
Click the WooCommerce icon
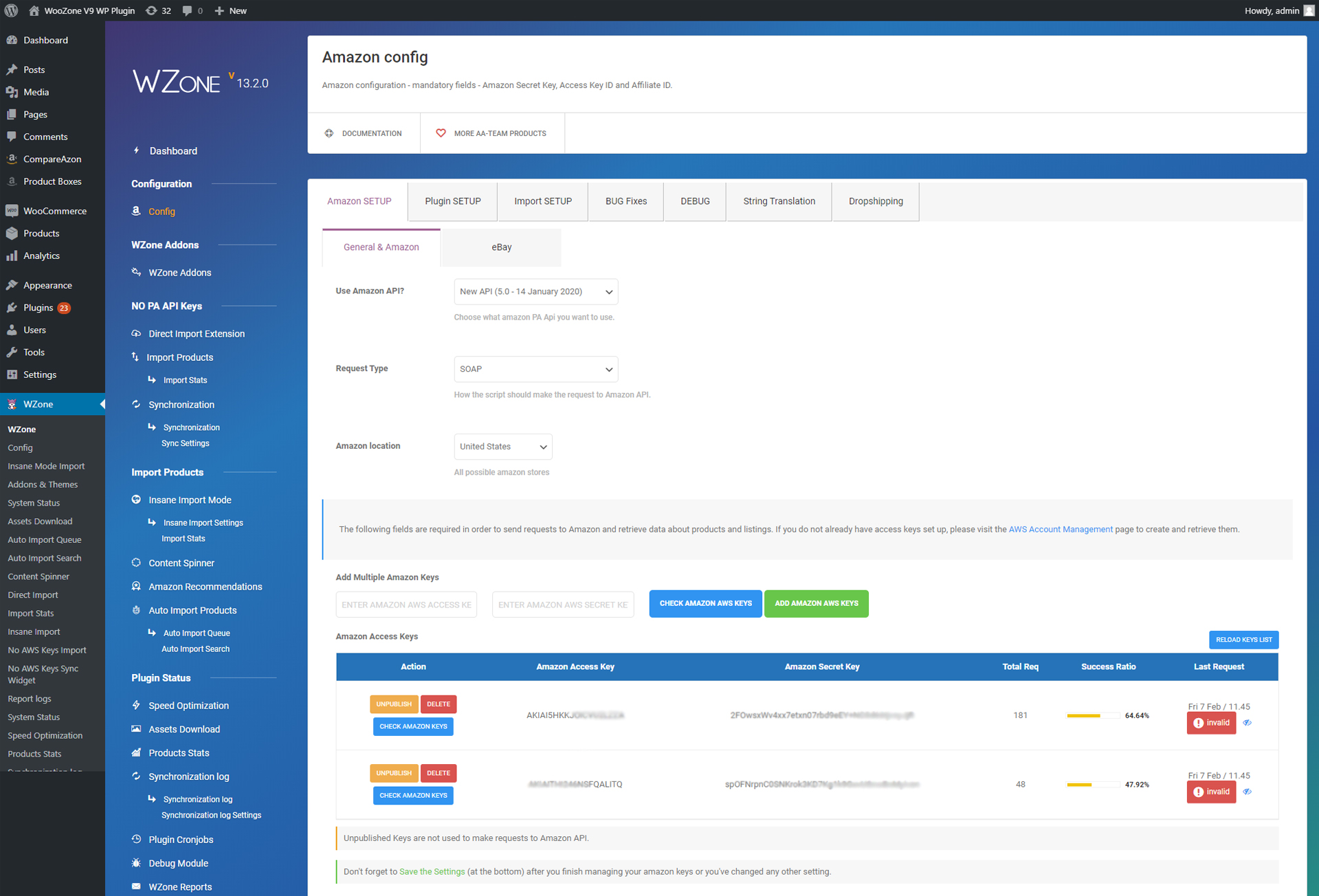point(12,211)
